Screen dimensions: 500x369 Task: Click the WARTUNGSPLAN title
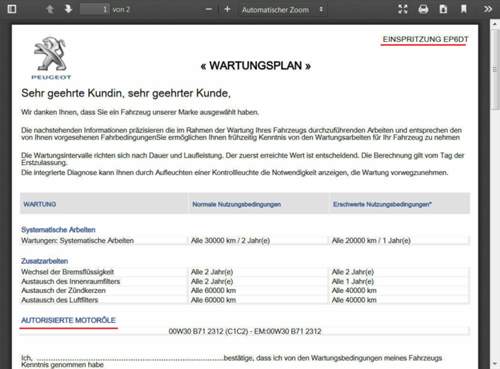pyautogui.click(x=256, y=66)
